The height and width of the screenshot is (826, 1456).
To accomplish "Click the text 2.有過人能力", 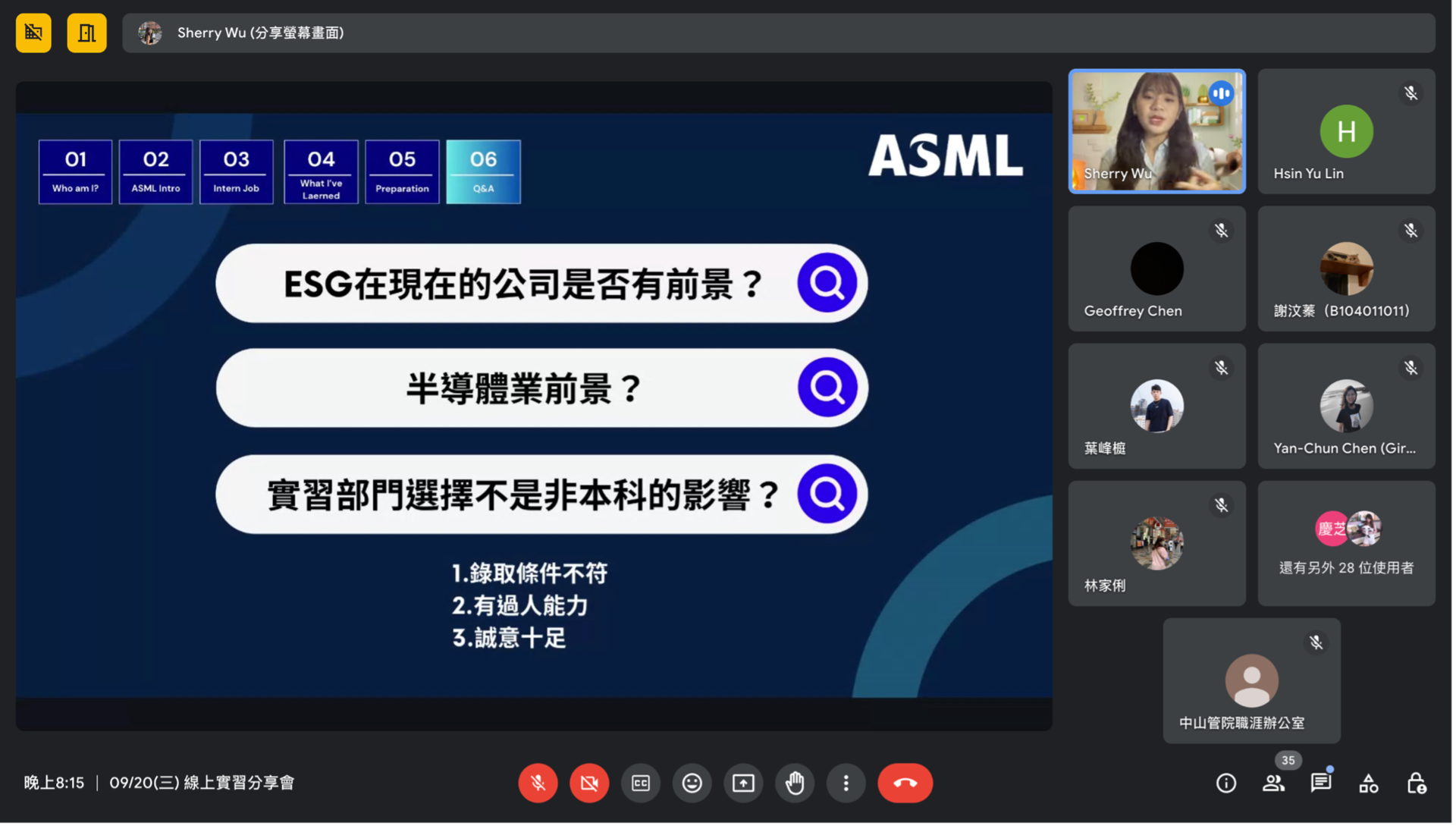I will point(522,607).
